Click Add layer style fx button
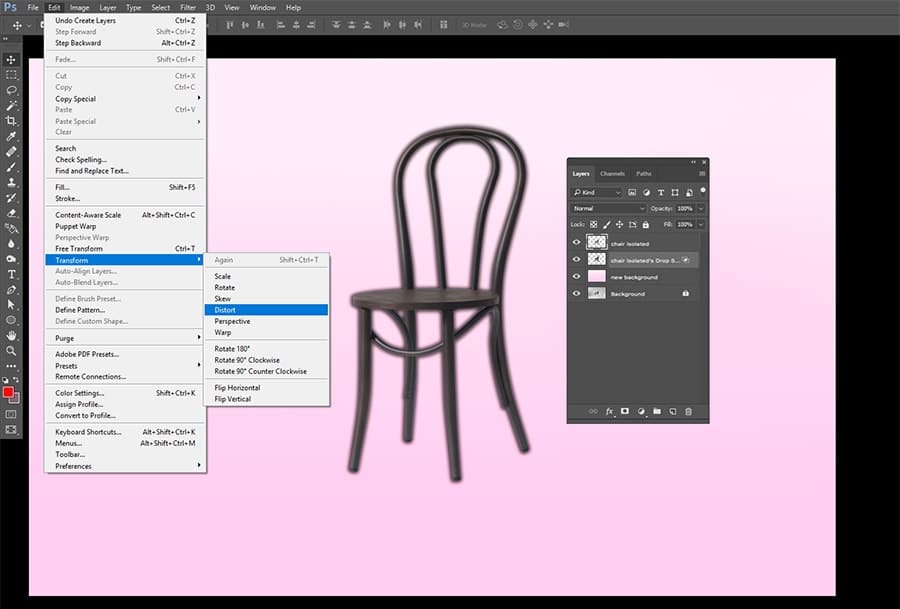Image resolution: width=900 pixels, height=609 pixels. [610, 412]
